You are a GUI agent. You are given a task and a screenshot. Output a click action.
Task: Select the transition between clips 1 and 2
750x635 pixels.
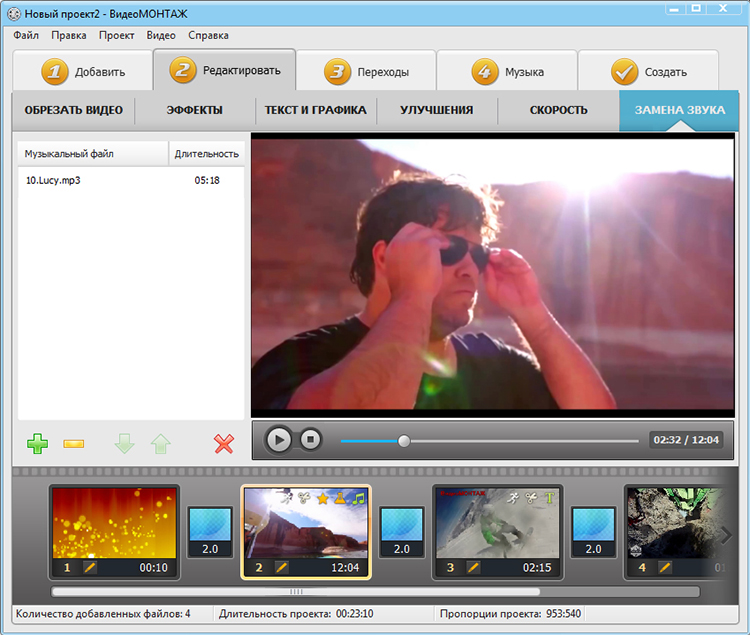coord(210,532)
